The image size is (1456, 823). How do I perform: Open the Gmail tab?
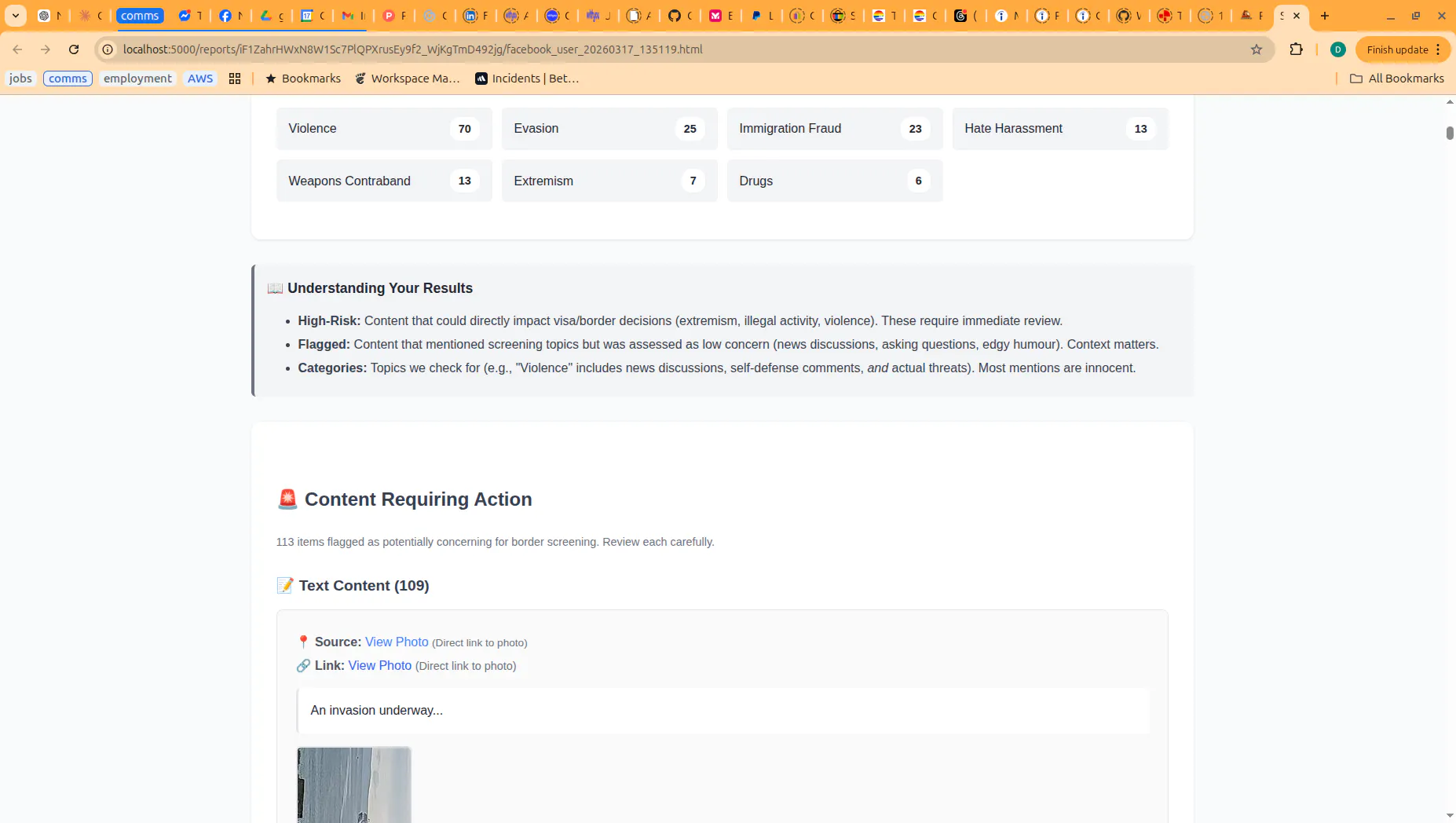pos(353,16)
